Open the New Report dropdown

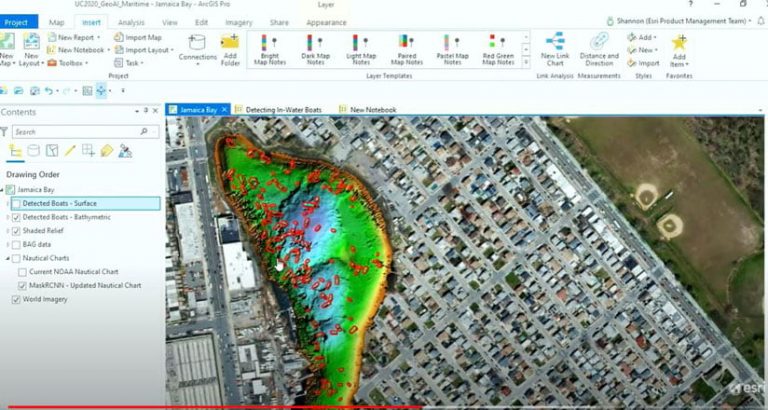(x=98, y=37)
